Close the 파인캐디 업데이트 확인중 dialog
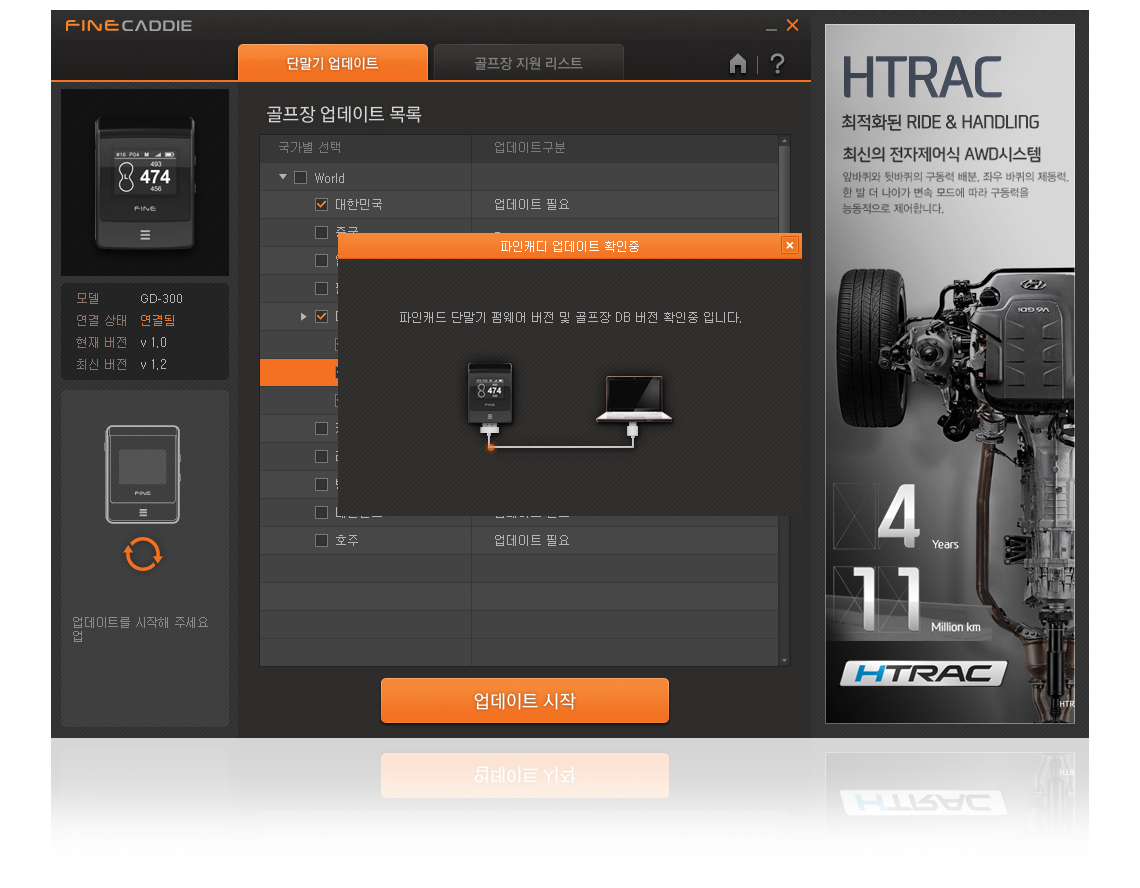This screenshot has width=1140, height=888. tap(790, 246)
